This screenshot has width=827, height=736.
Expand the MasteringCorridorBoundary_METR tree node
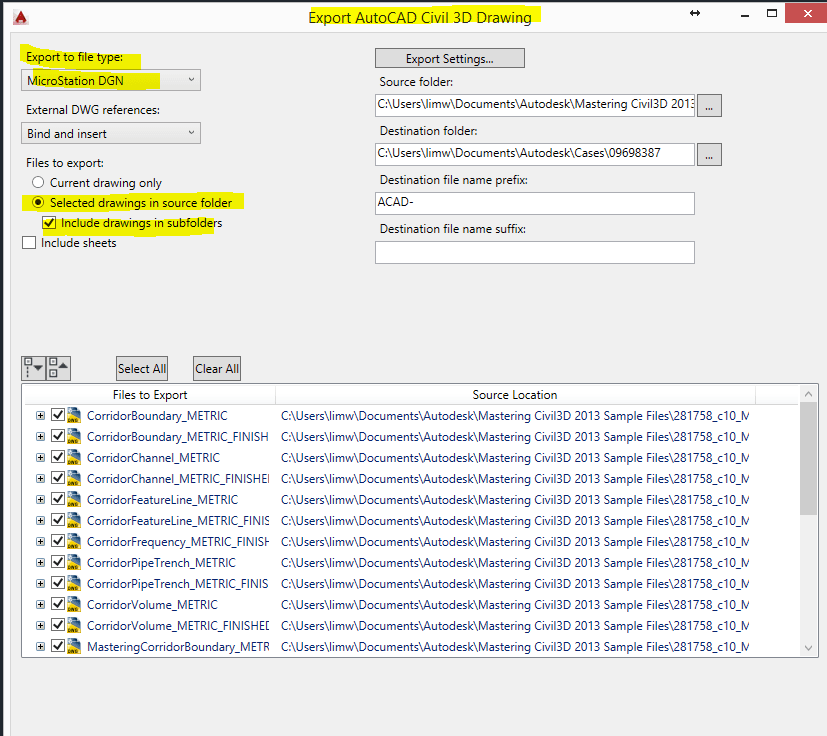tap(40, 647)
